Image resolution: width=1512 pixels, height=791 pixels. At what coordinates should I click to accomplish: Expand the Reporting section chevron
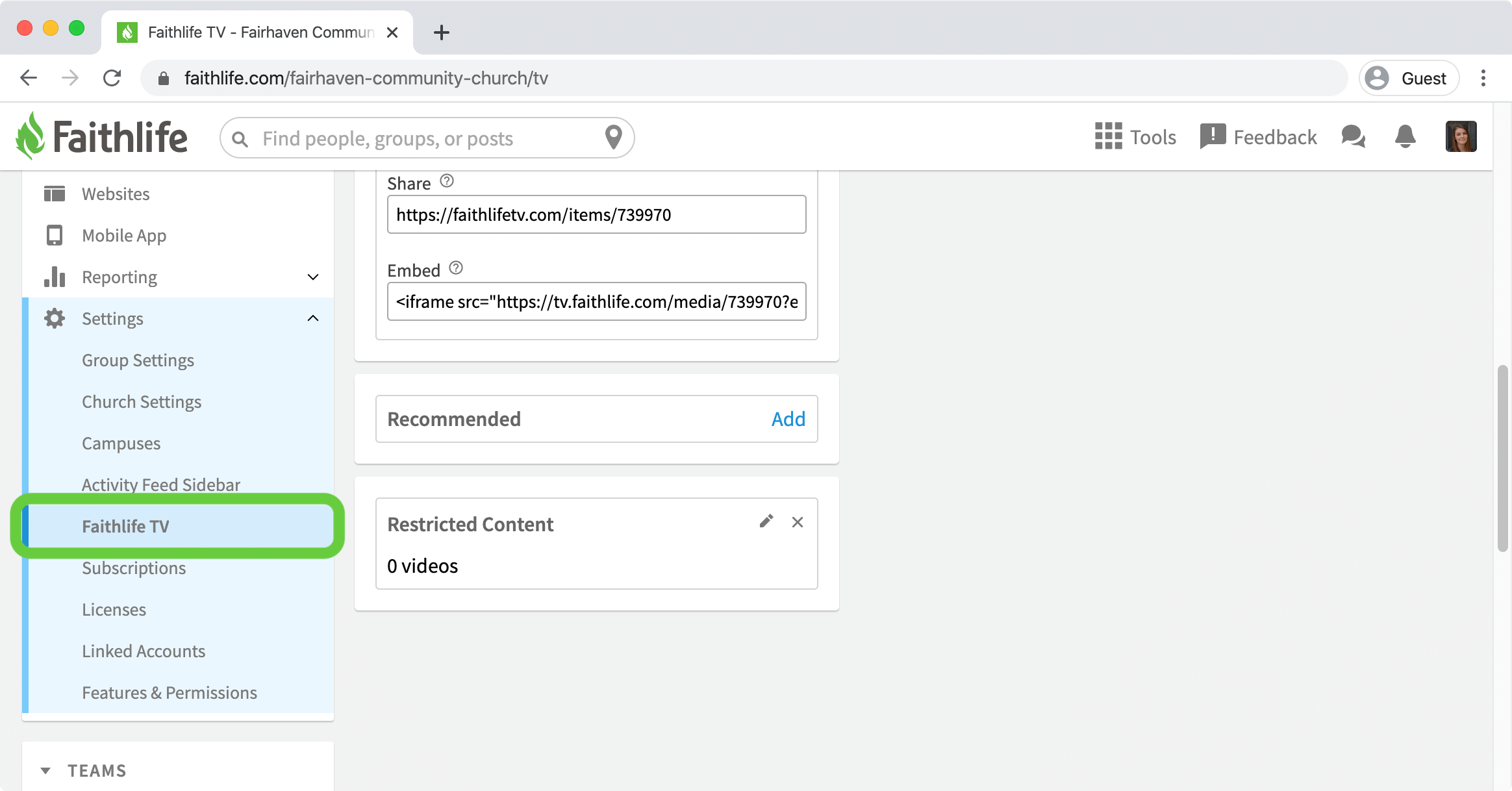coord(313,277)
